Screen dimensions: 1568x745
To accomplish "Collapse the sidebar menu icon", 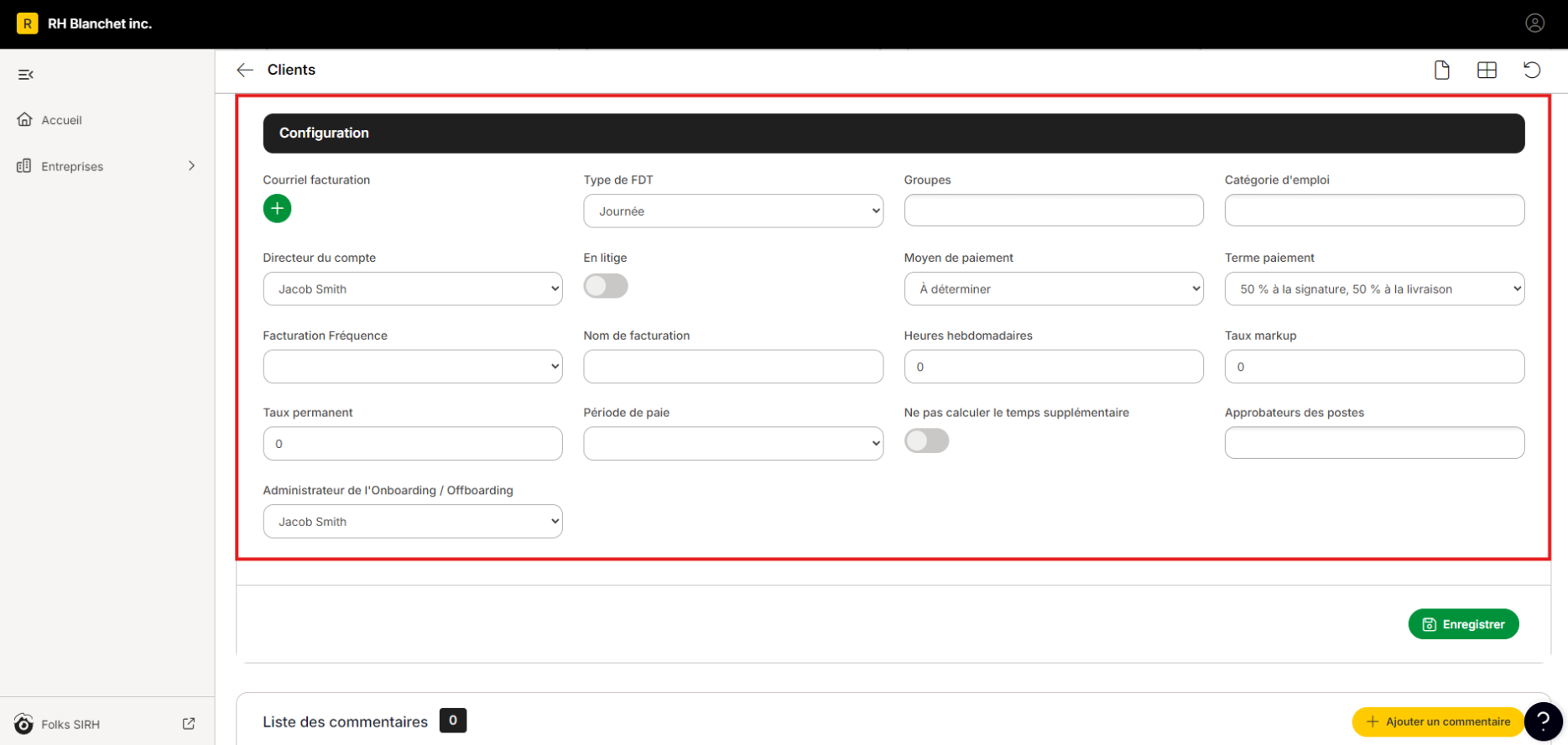I will [26, 75].
